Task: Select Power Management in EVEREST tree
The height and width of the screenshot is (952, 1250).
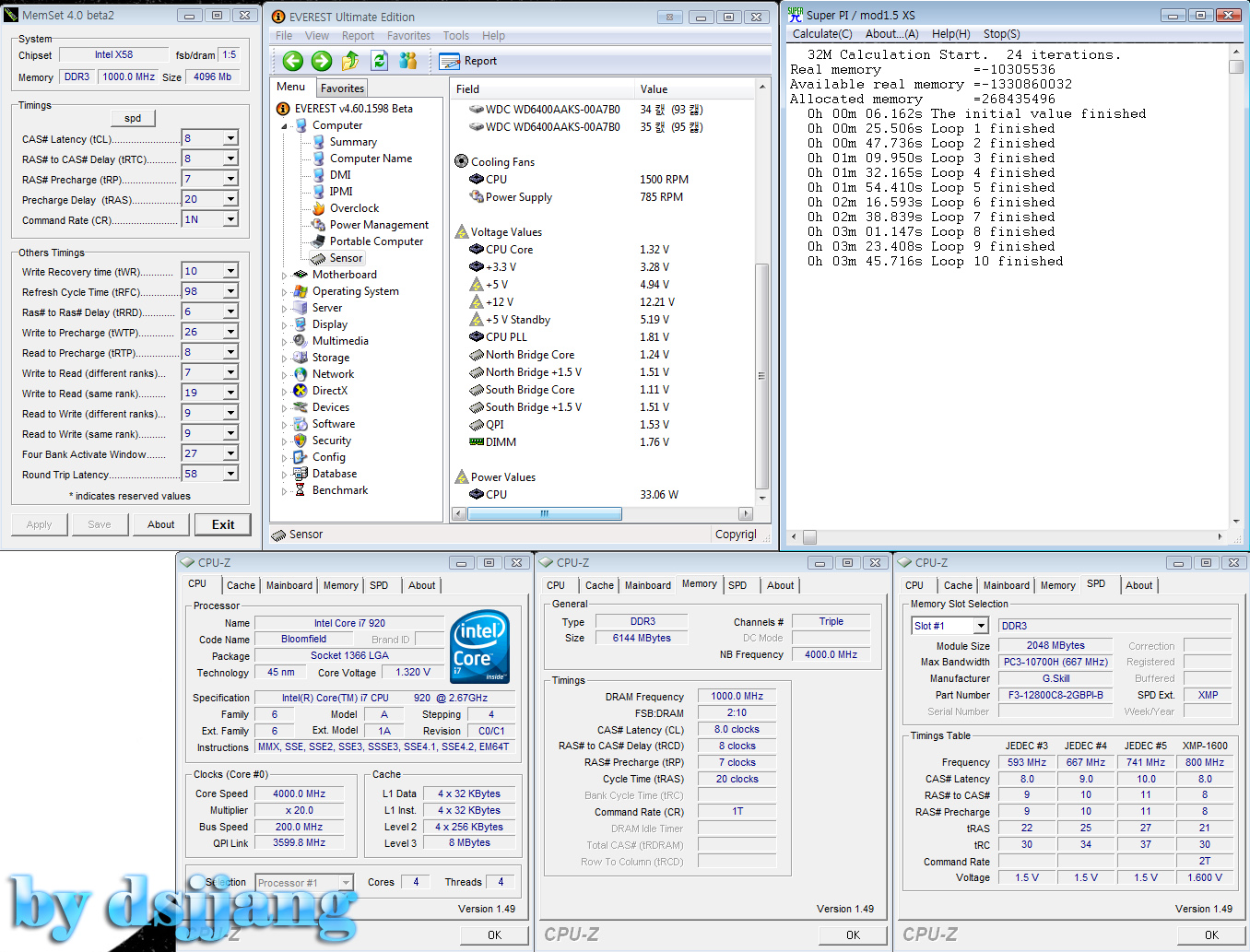Action: (379, 225)
